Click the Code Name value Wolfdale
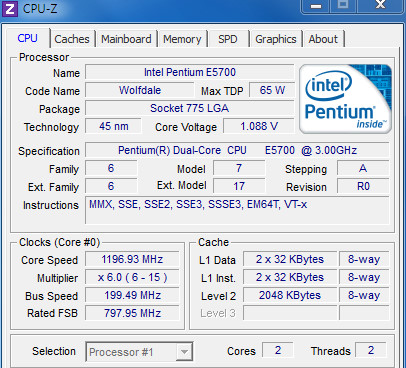The width and height of the screenshot is (406, 368). tap(140, 90)
